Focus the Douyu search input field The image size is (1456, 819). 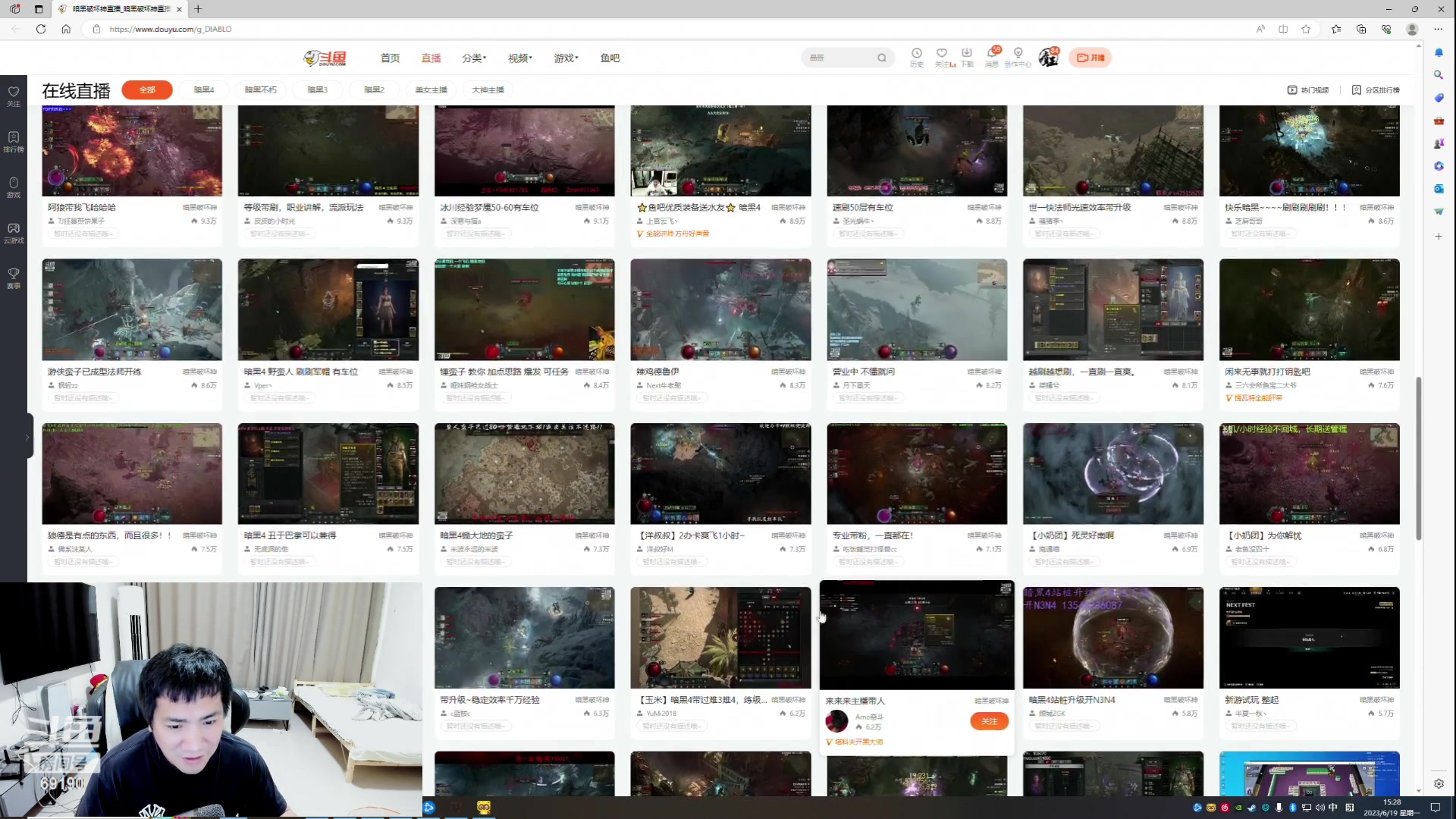coord(840,58)
